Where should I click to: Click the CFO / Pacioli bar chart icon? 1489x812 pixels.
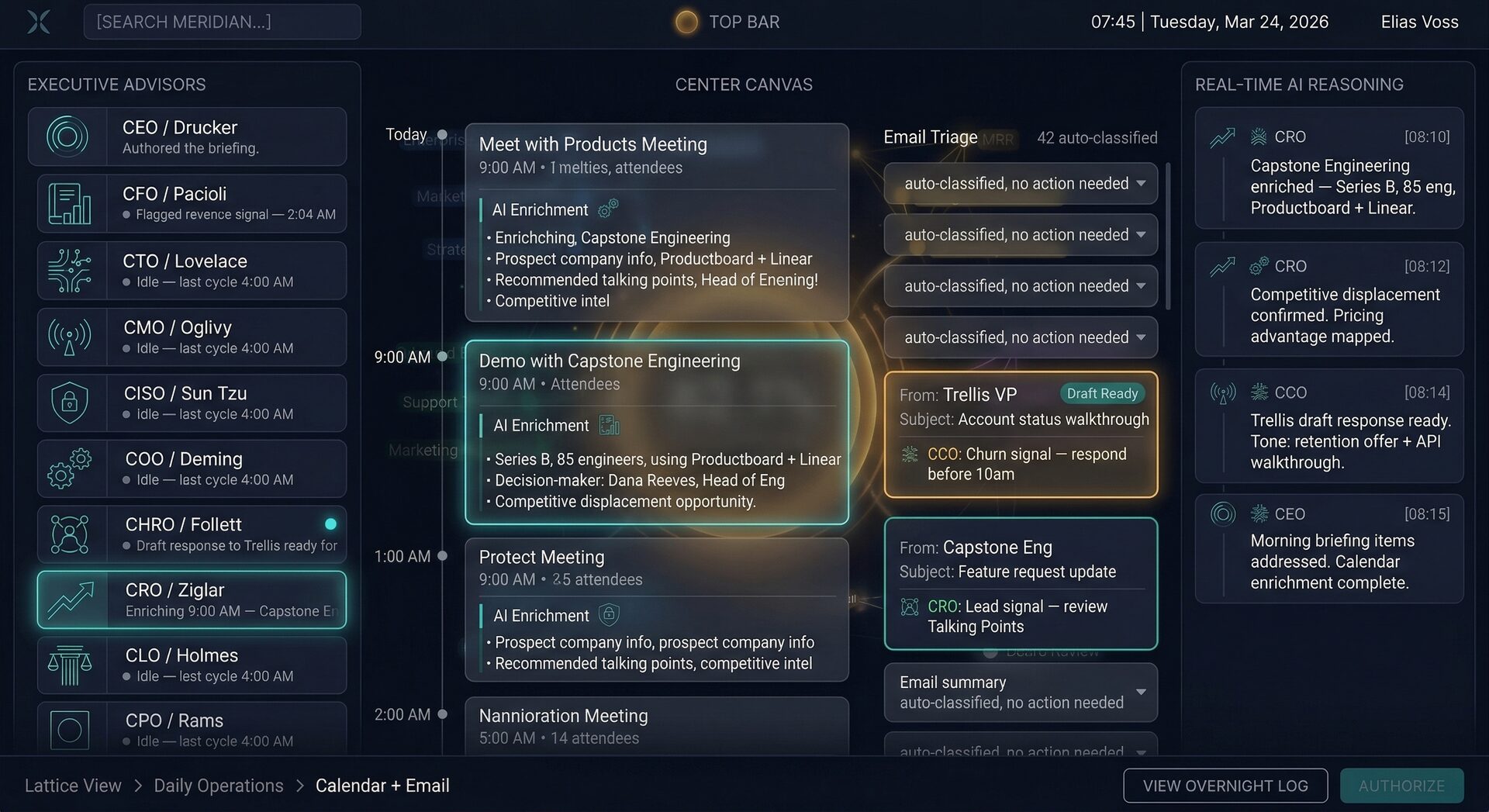tap(69, 203)
